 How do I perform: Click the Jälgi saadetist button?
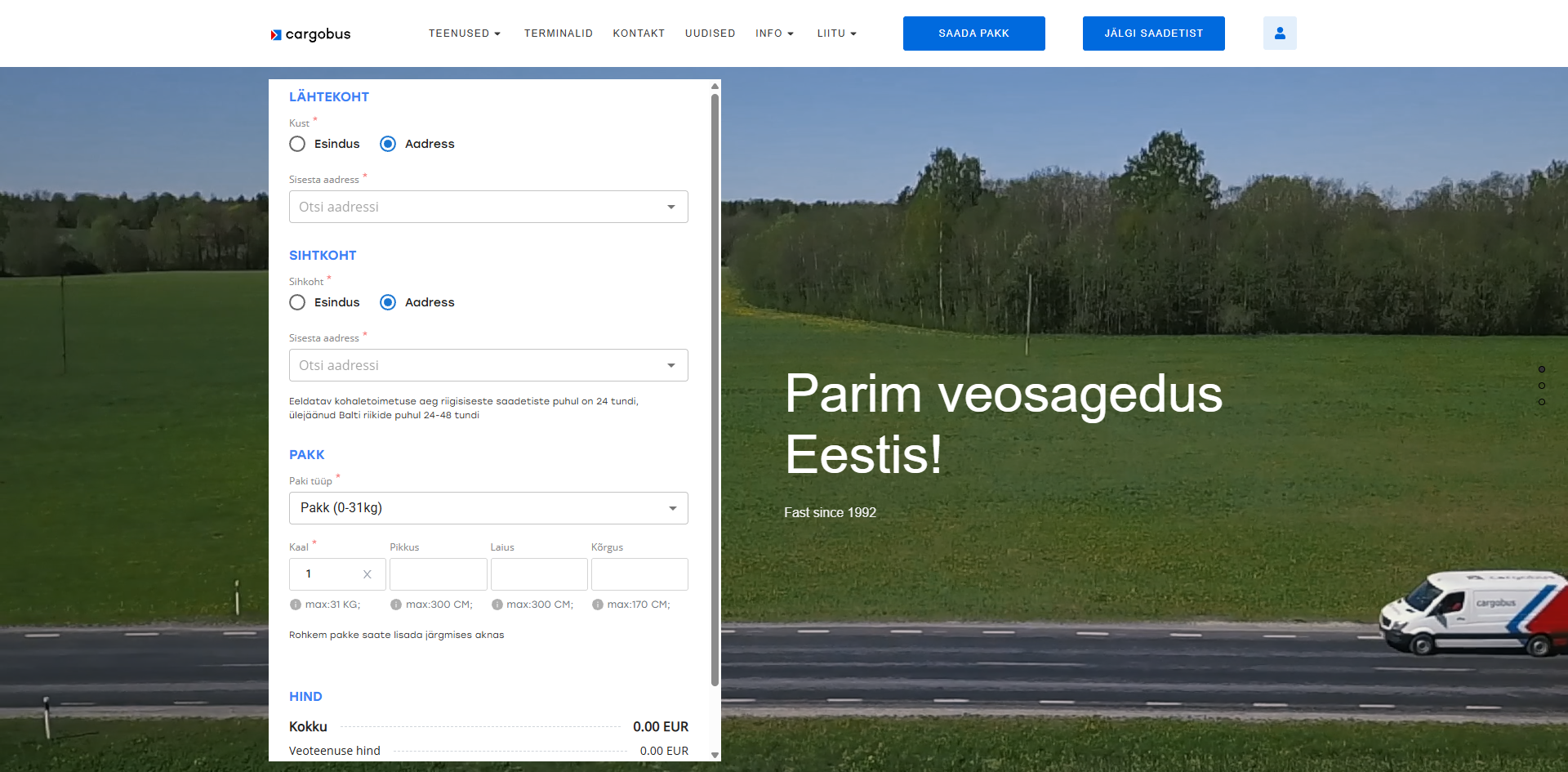coord(1153,33)
